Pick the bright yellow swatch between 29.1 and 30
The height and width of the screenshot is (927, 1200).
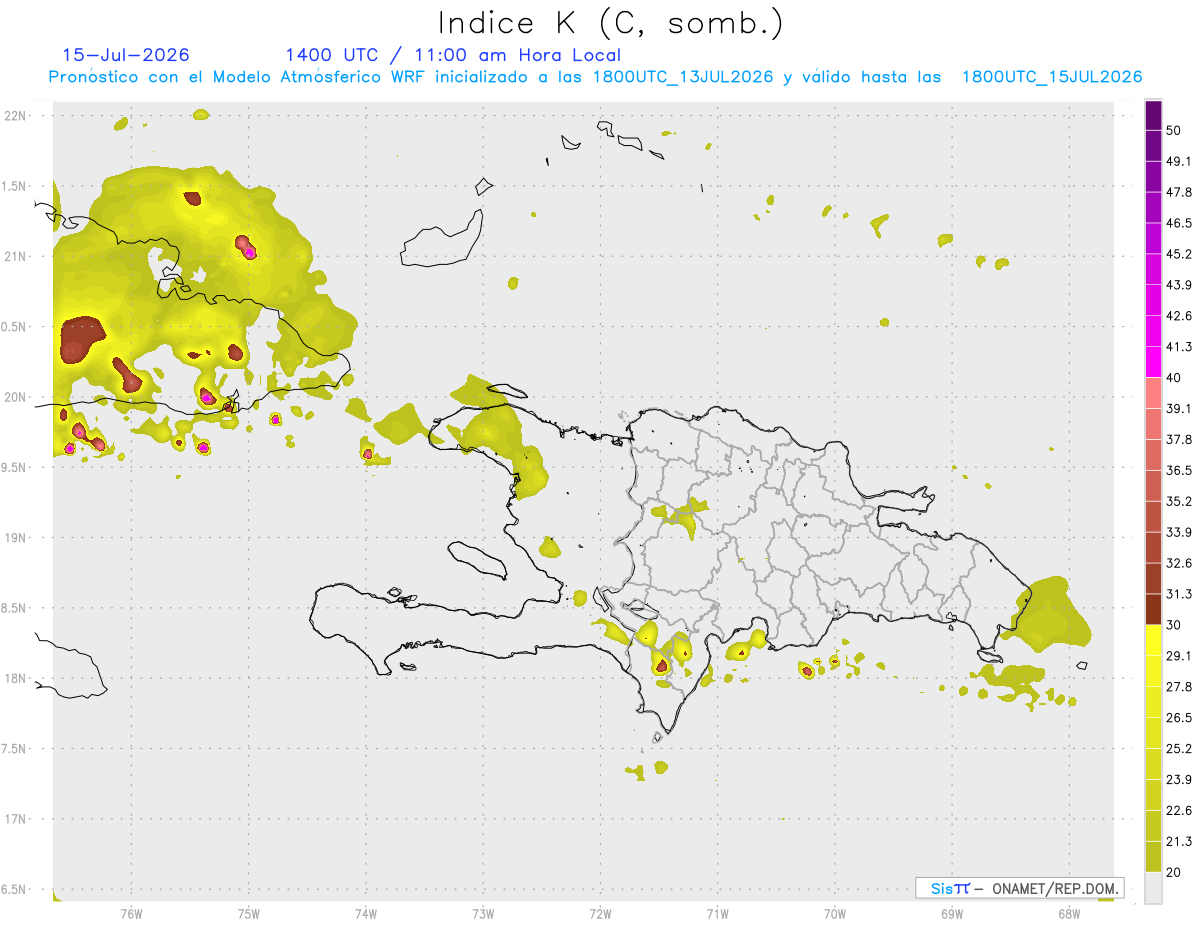pyautogui.click(x=1154, y=641)
